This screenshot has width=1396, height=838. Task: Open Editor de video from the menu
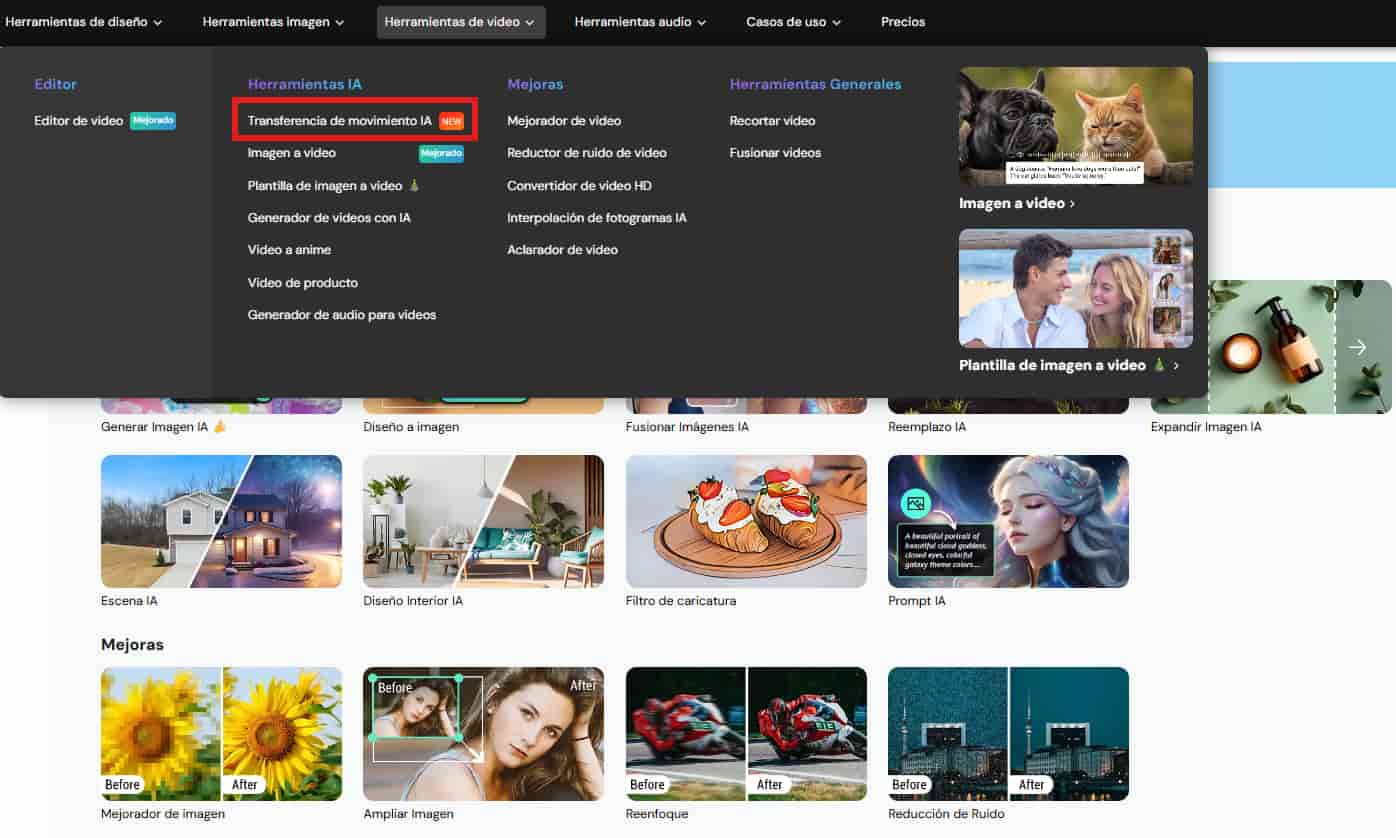pos(78,121)
